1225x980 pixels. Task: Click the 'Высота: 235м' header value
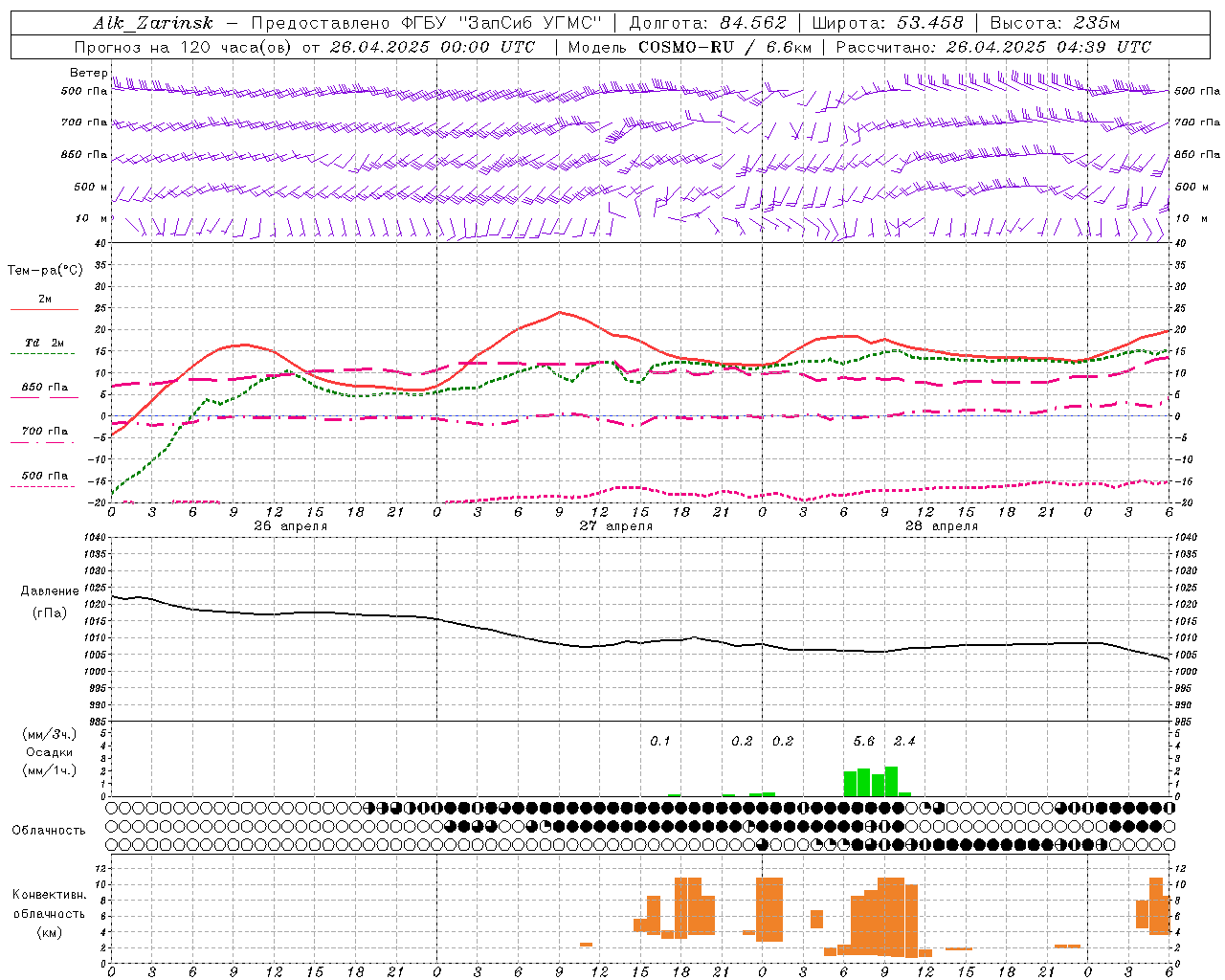pos(1055,23)
